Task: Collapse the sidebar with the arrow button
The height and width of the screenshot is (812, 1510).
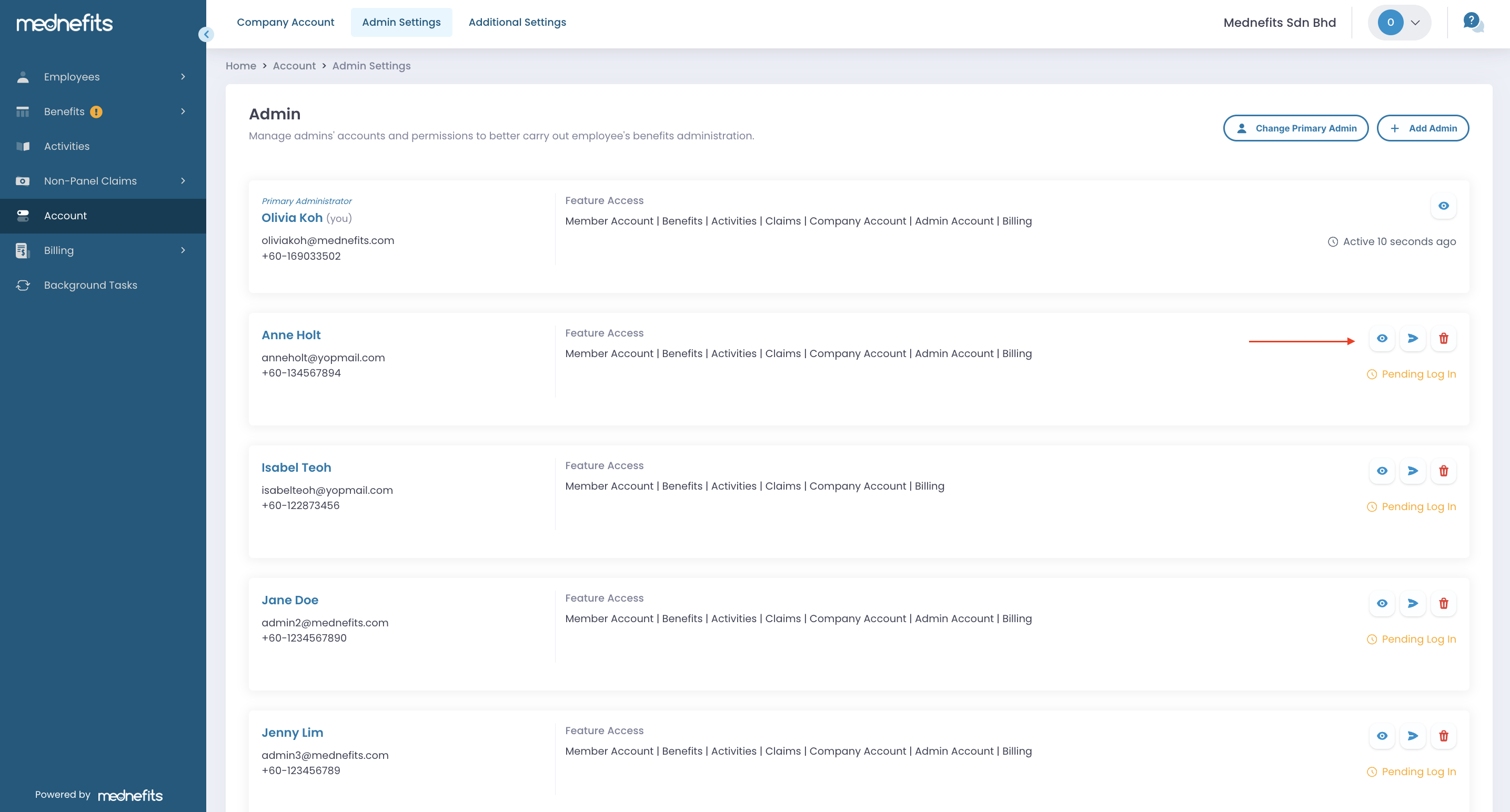Action: pos(206,35)
